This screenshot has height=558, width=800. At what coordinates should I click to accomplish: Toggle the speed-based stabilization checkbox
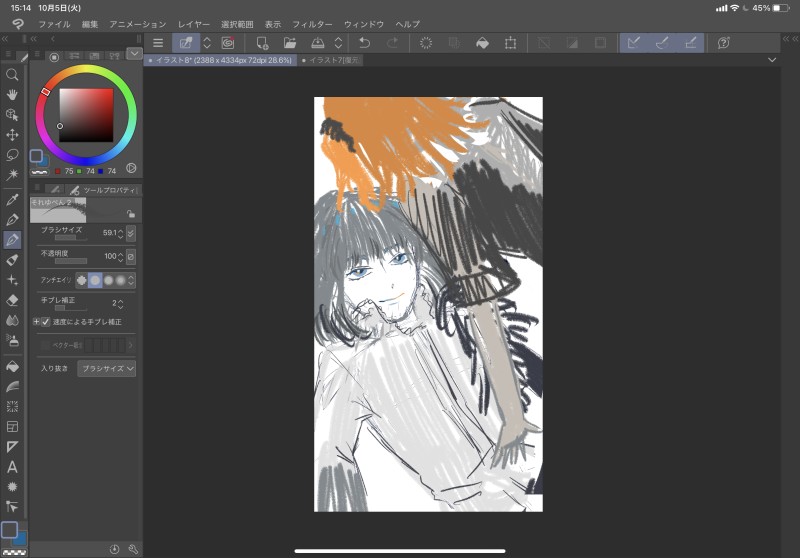pyautogui.click(x=45, y=322)
